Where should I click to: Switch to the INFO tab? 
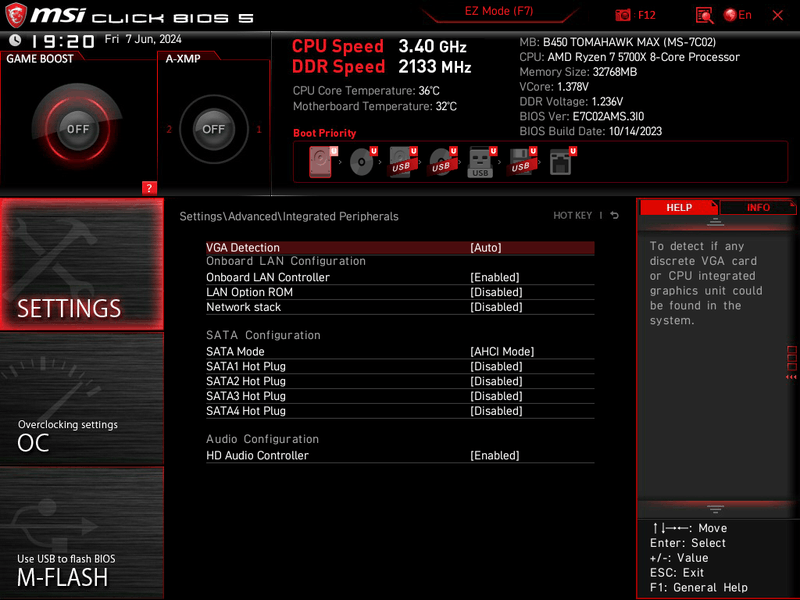tap(758, 208)
